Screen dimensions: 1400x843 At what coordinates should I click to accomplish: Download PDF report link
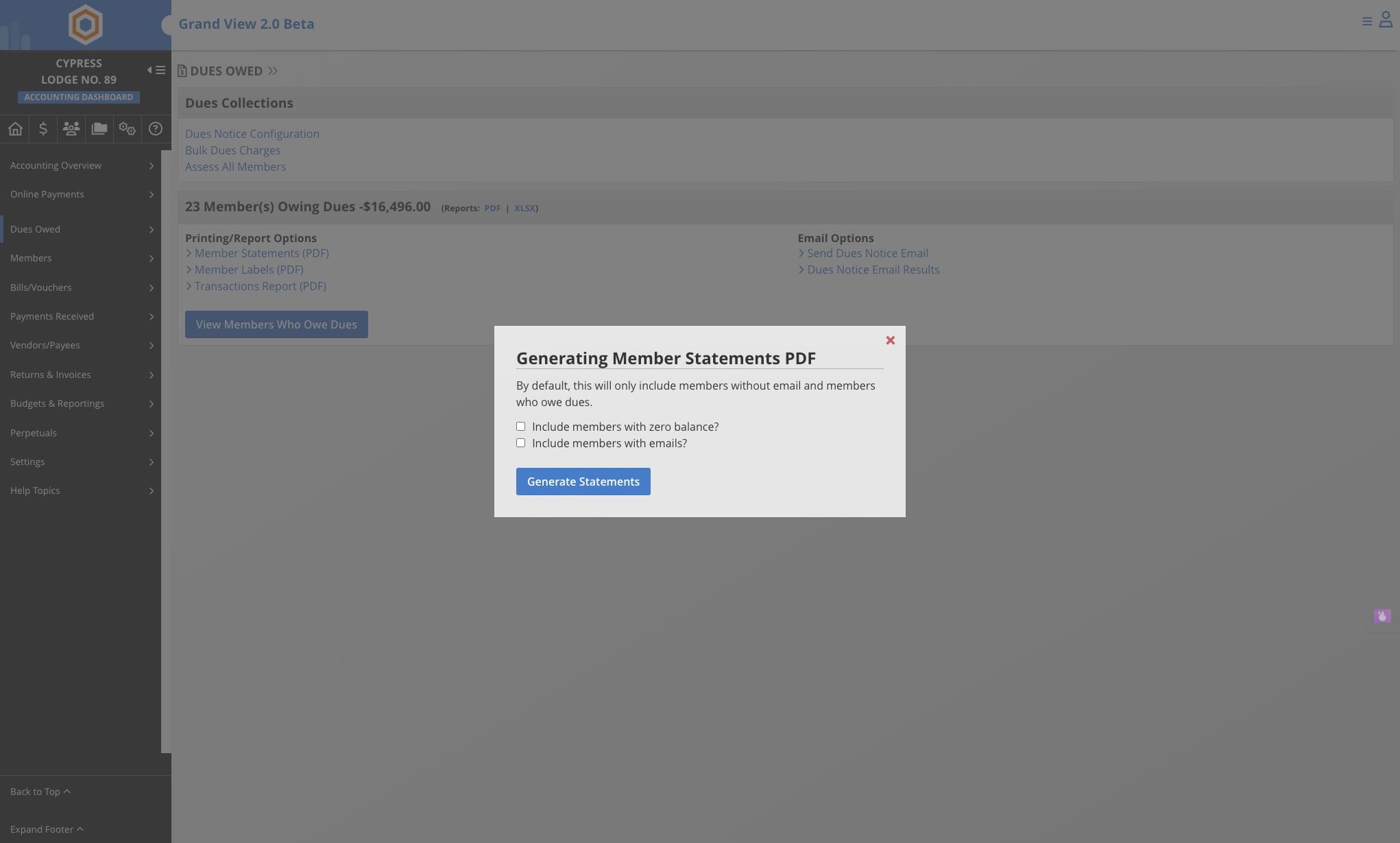pyautogui.click(x=492, y=208)
